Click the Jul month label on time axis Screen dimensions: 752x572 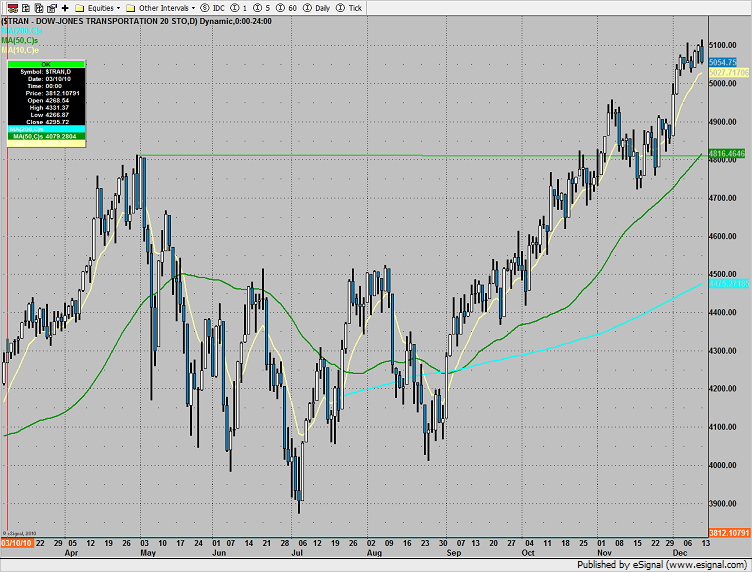tap(297, 553)
